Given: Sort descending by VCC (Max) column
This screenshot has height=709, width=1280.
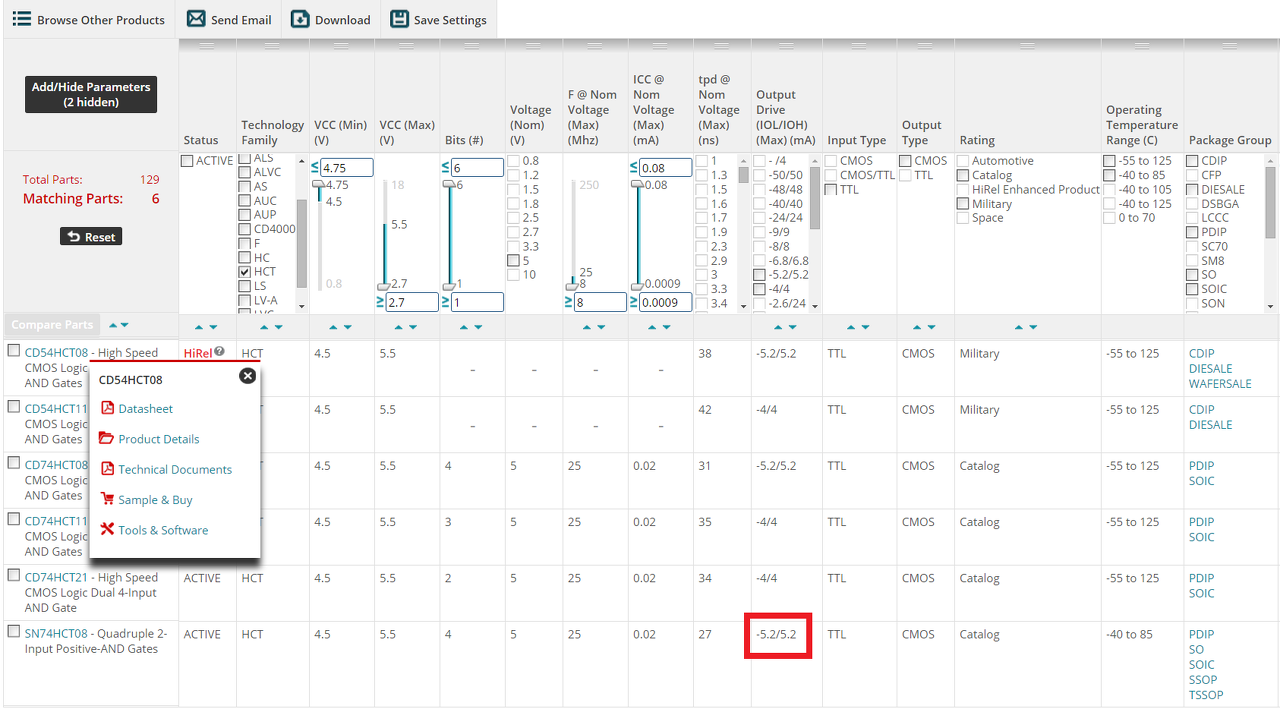Looking at the screenshot, I should (x=413, y=327).
